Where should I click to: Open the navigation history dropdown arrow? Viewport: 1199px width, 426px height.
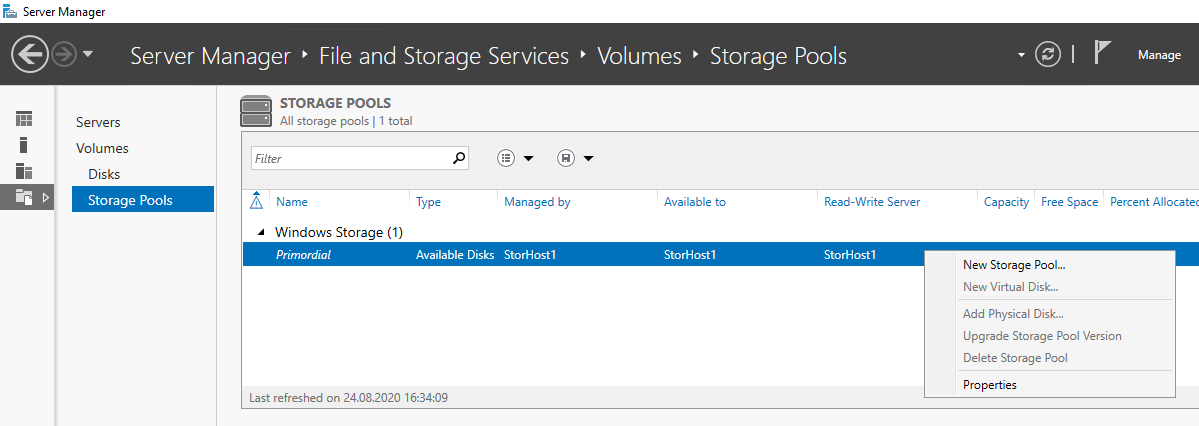click(88, 54)
